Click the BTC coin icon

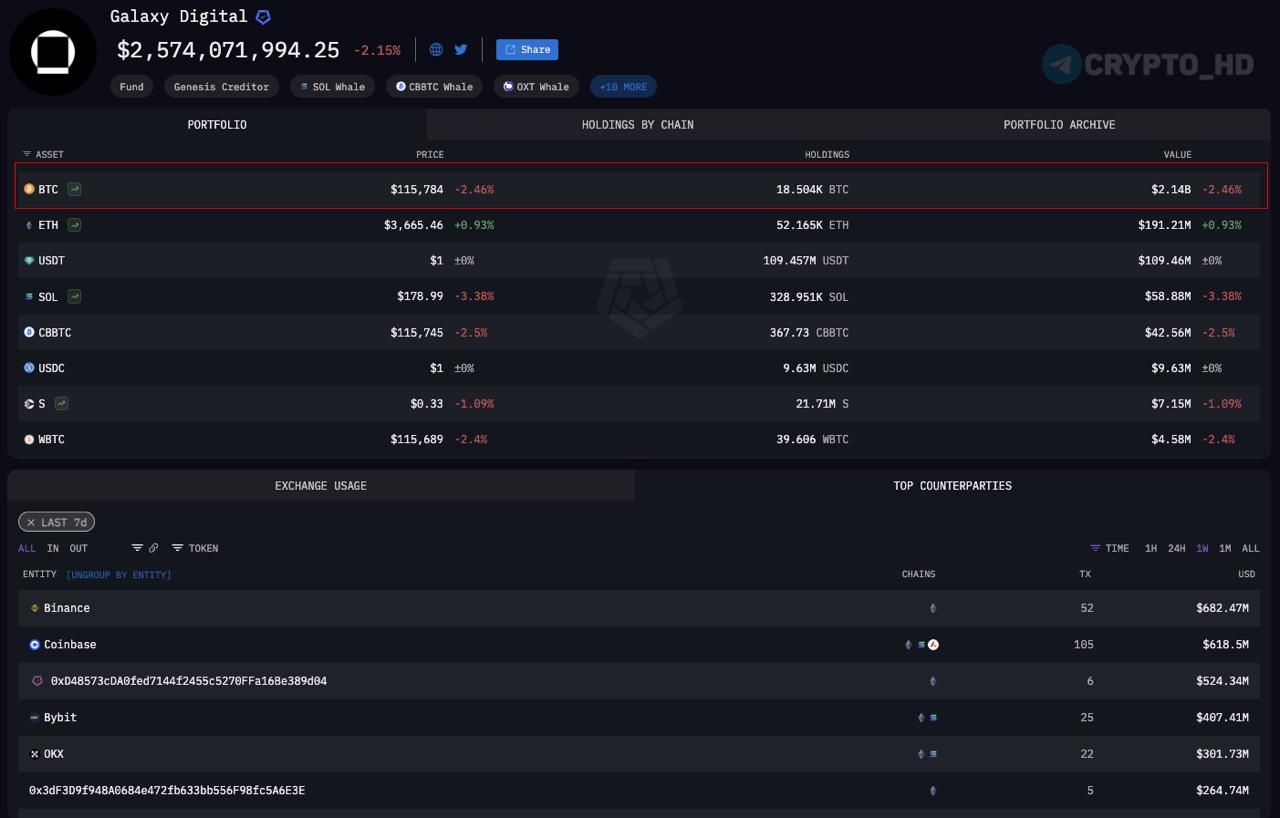[29, 189]
